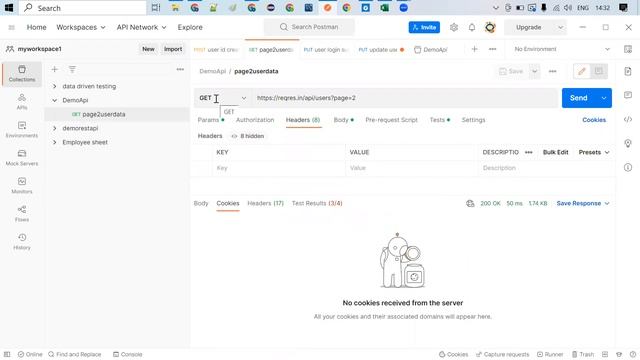Switch to comment mode icon
This screenshot has height=360, width=640.
click(x=599, y=71)
